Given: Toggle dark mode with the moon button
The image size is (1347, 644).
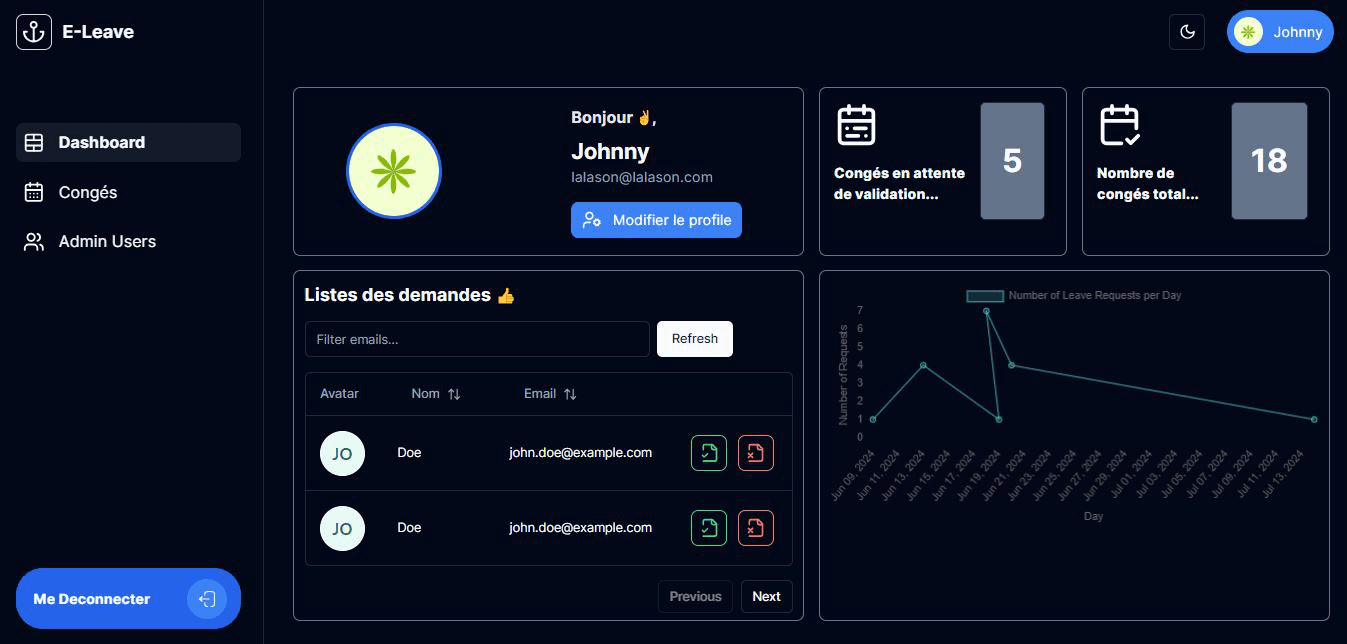Looking at the screenshot, I should coord(1186,31).
